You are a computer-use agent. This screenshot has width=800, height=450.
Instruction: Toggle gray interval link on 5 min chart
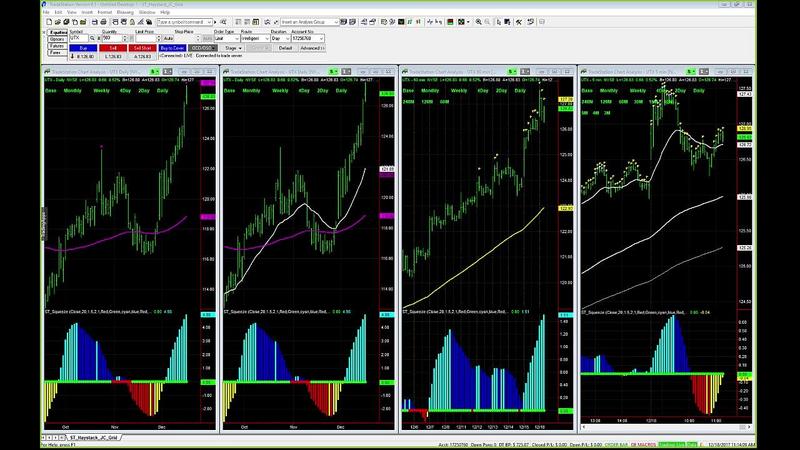[704, 71]
